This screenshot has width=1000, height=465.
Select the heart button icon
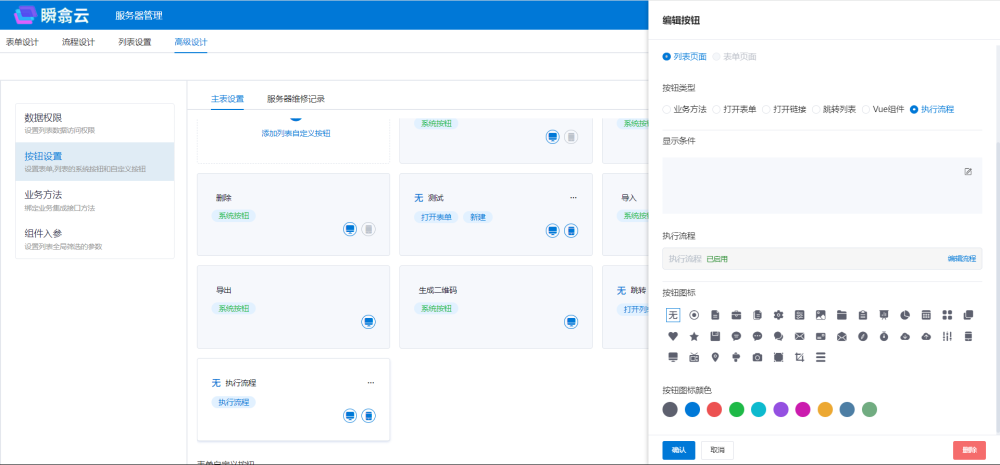[x=673, y=336]
